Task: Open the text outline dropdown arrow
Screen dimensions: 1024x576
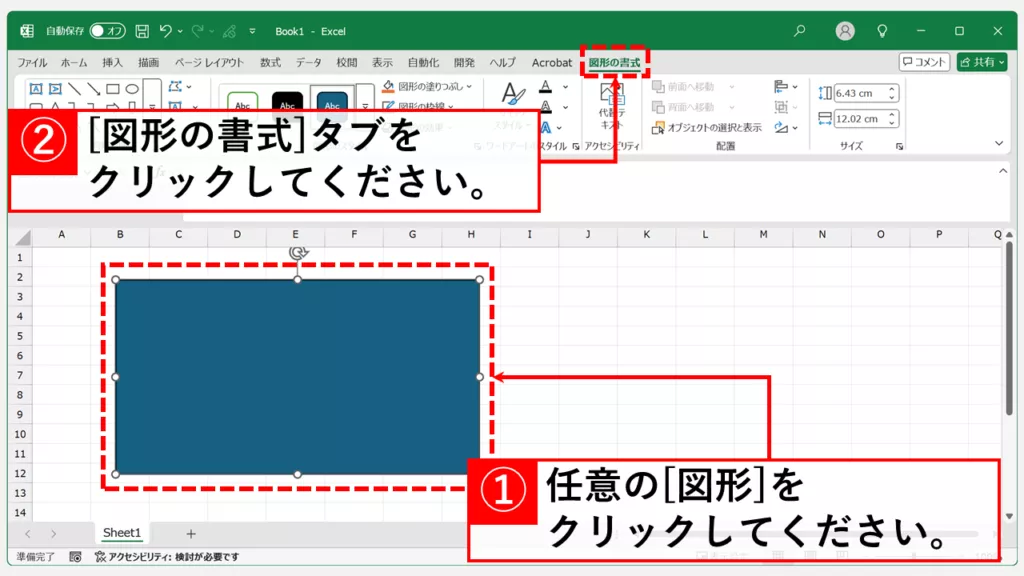Action: click(x=566, y=107)
